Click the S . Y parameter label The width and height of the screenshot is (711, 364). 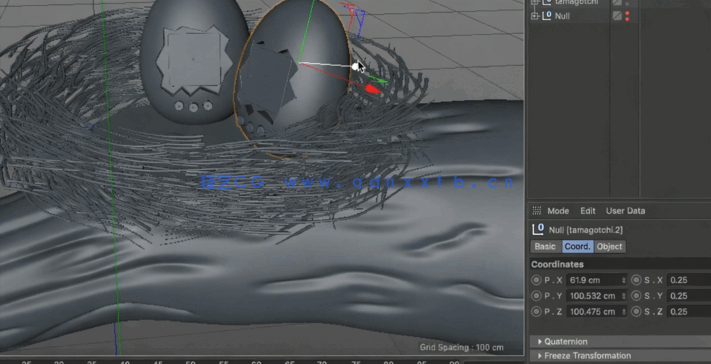653,296
